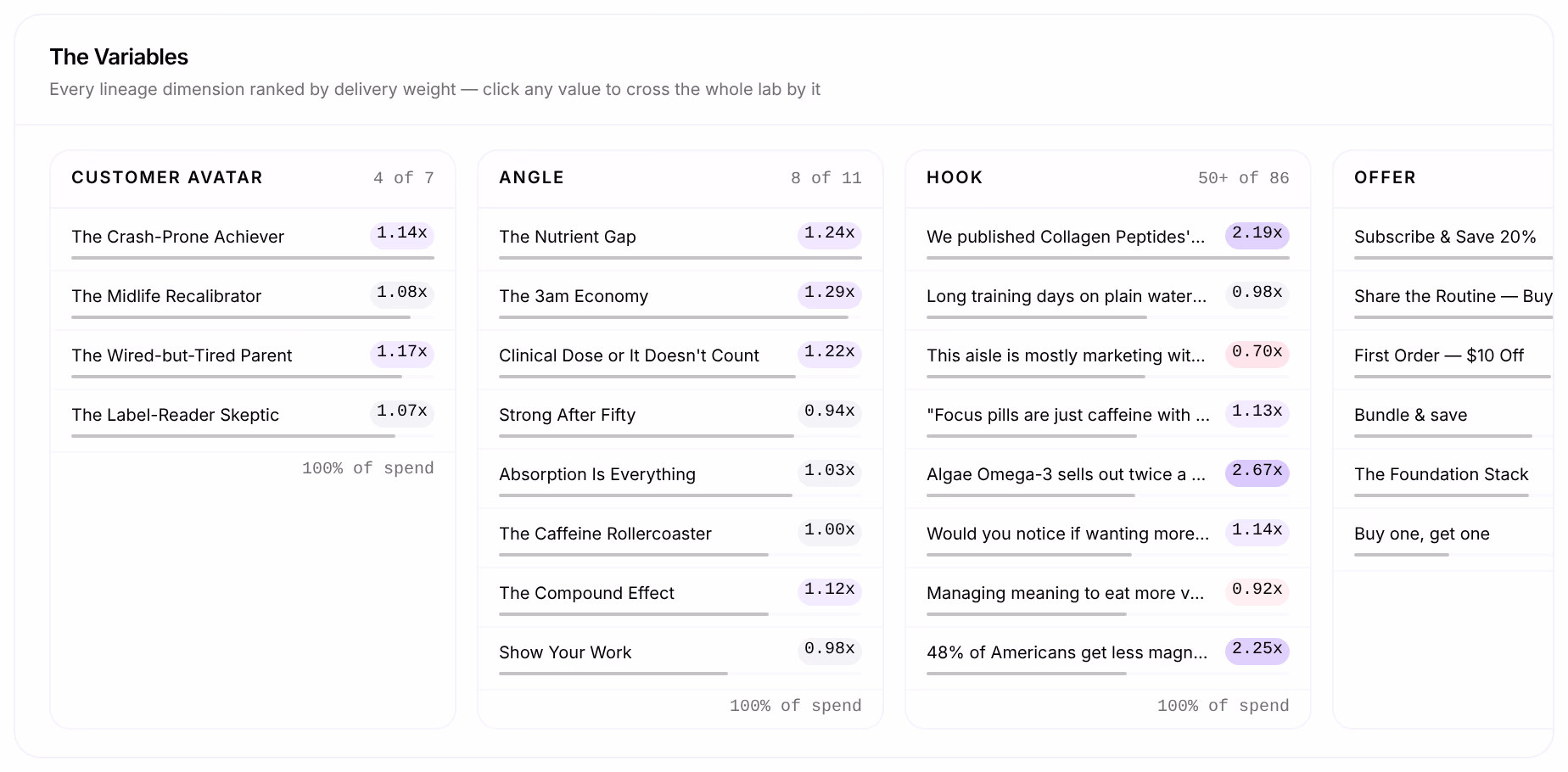
Task: Cross the lab by The 3am Economy
Action: coord(680,299)
